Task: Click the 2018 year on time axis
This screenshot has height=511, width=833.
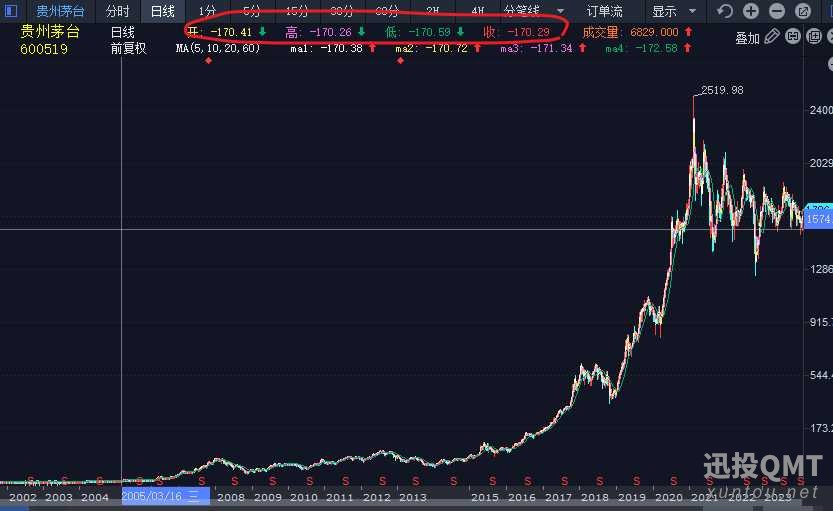Action: coord(594,497)
